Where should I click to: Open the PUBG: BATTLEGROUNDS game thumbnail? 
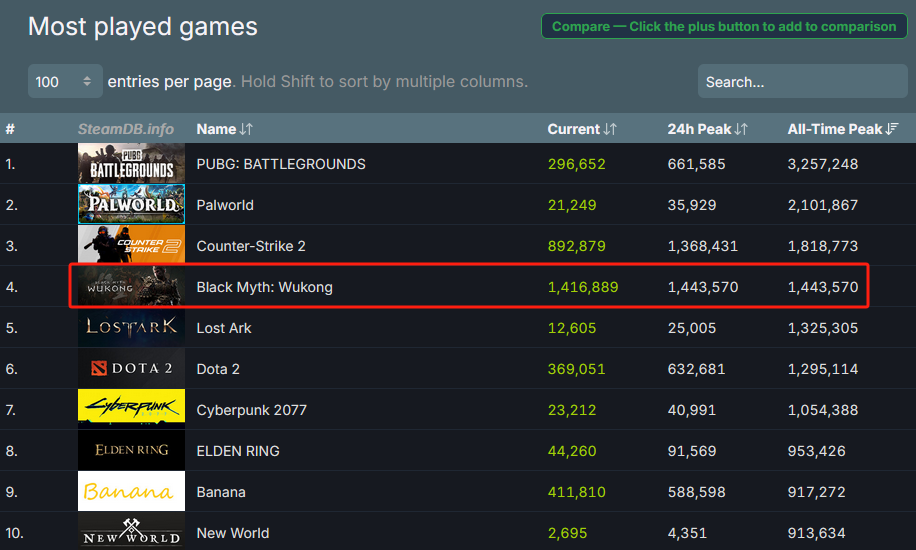tap(131, 164)
